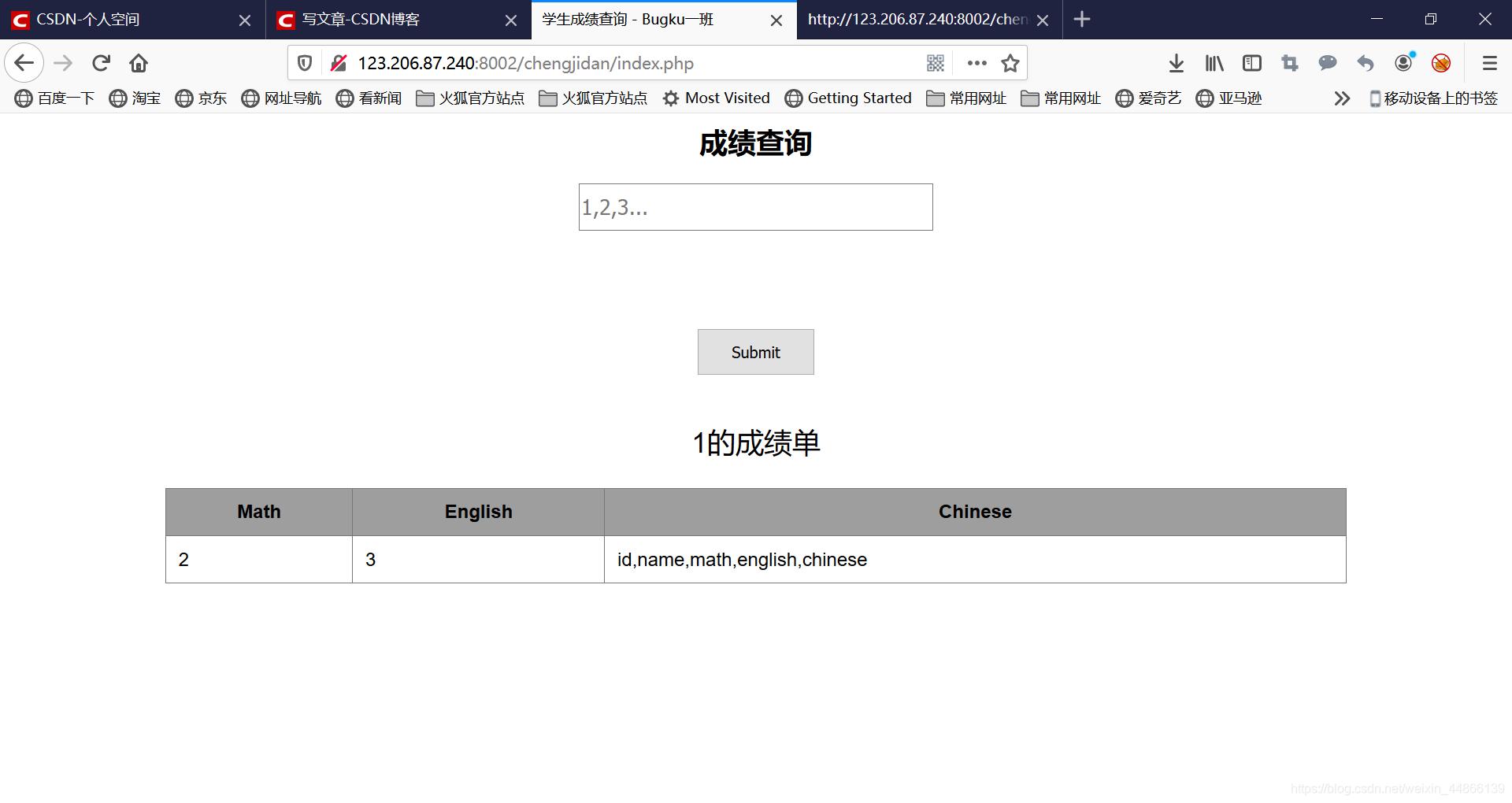This screenshot has height=803, width=1512.
Task: Open the 京东 bookmark
Action: tap(201, 98)
